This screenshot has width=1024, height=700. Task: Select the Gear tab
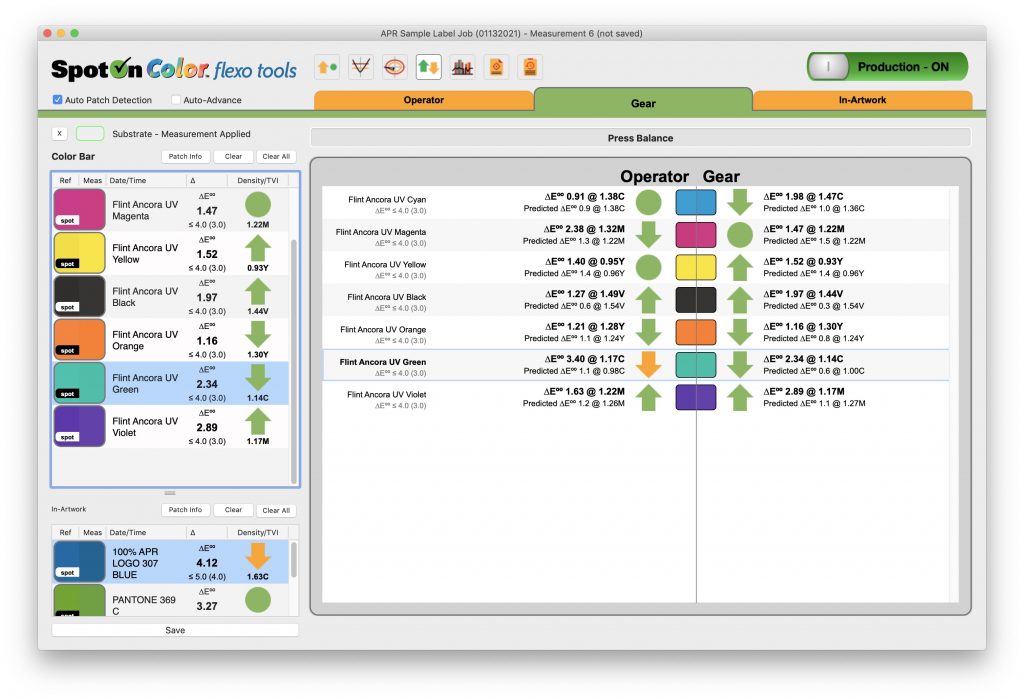(643, 103)
